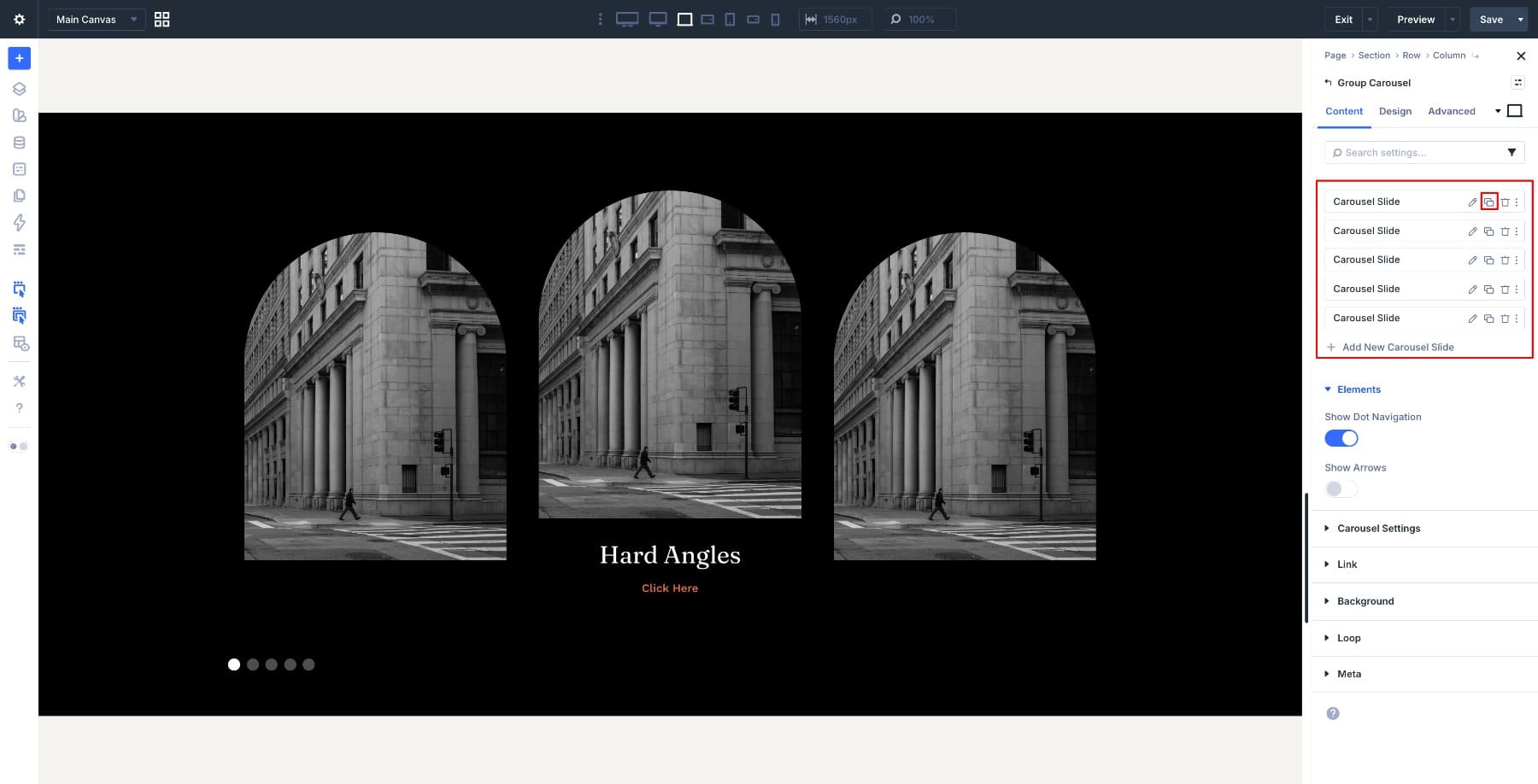Disable Show Dot Navigation

1341,437
